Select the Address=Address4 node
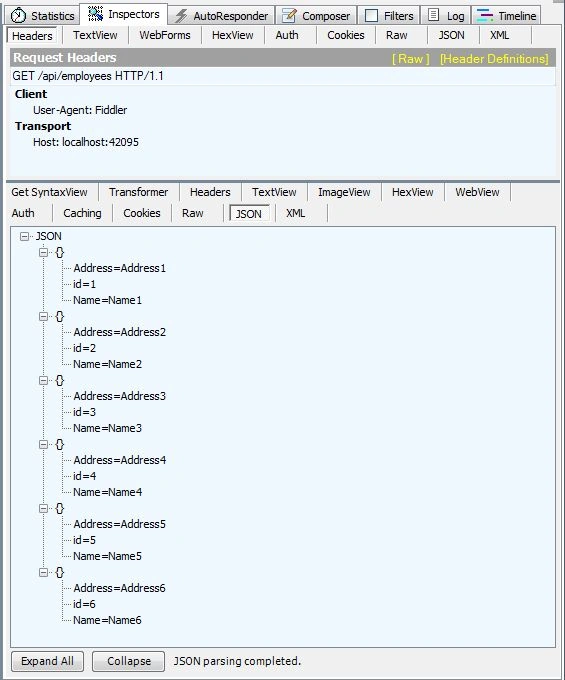Image resolution: width=565 pixels, height=680 pixels. 120,460
